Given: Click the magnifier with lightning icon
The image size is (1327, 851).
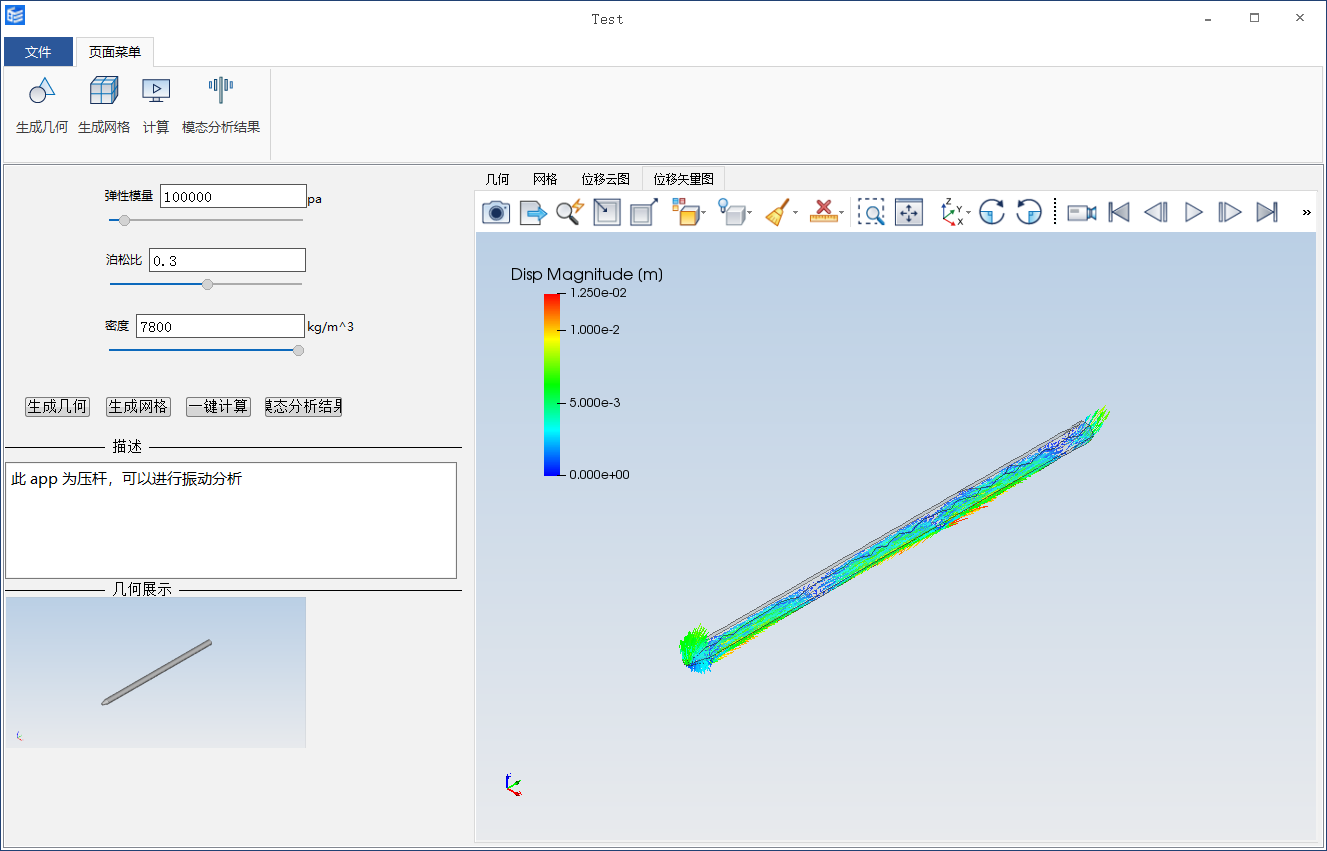Looking at the screenshot, I should 570,212.
